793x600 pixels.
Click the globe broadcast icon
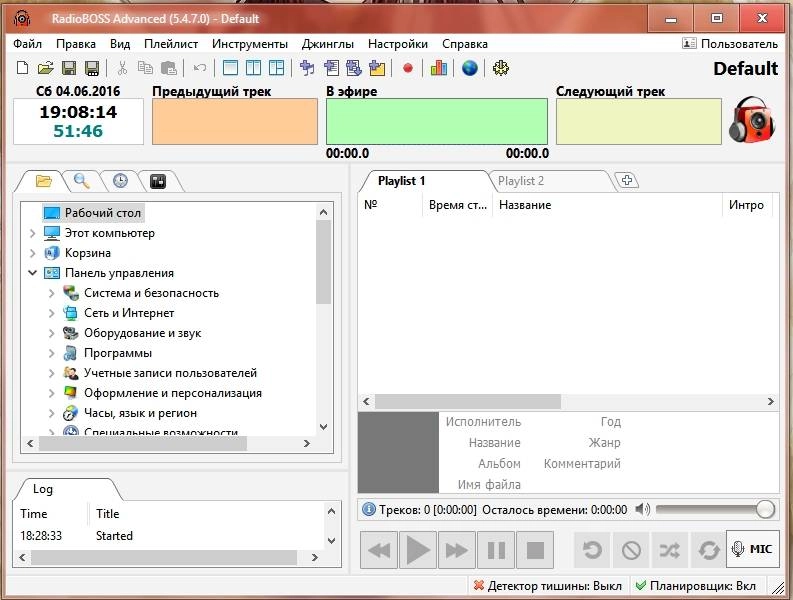click(x=470, y=68)
